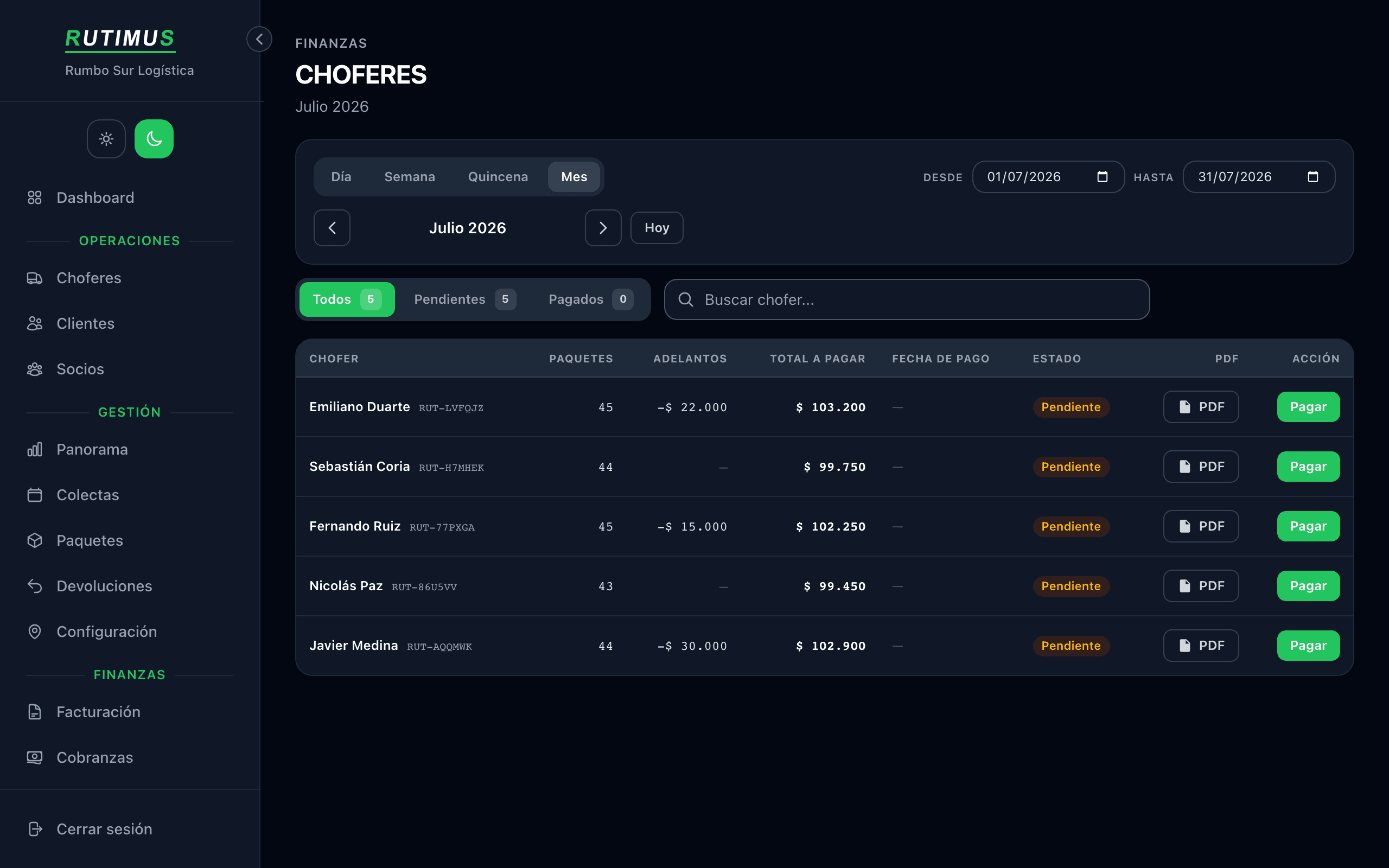This screenshot has width=1389, height=868.
Task: Open the Cobranzas cash icon
Action: coord(34,758)
